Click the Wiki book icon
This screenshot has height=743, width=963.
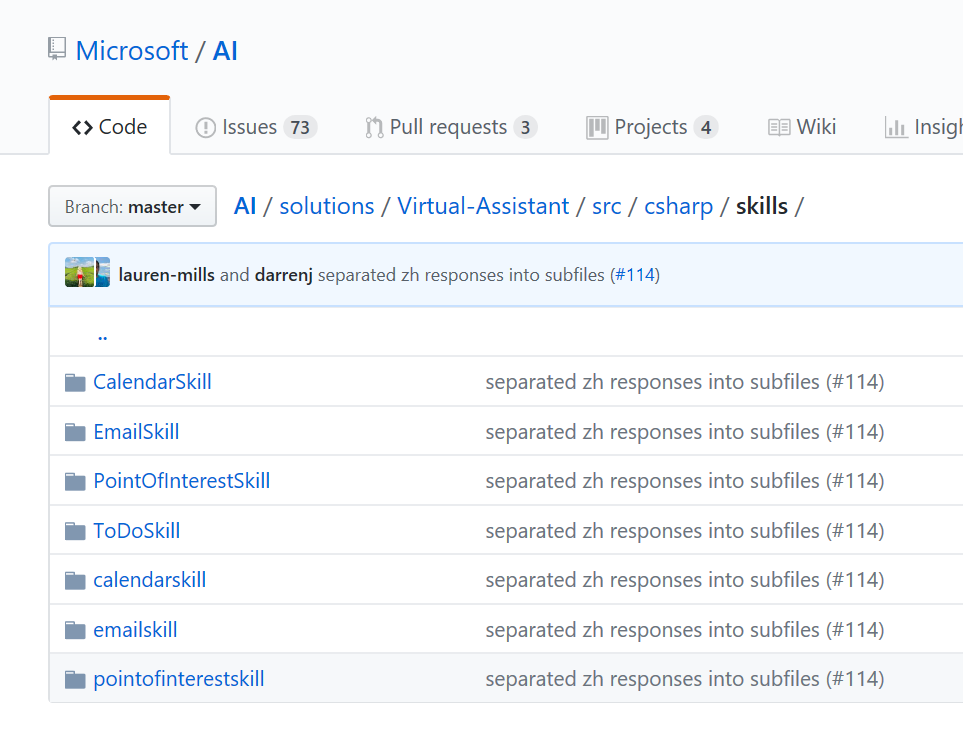779,128
